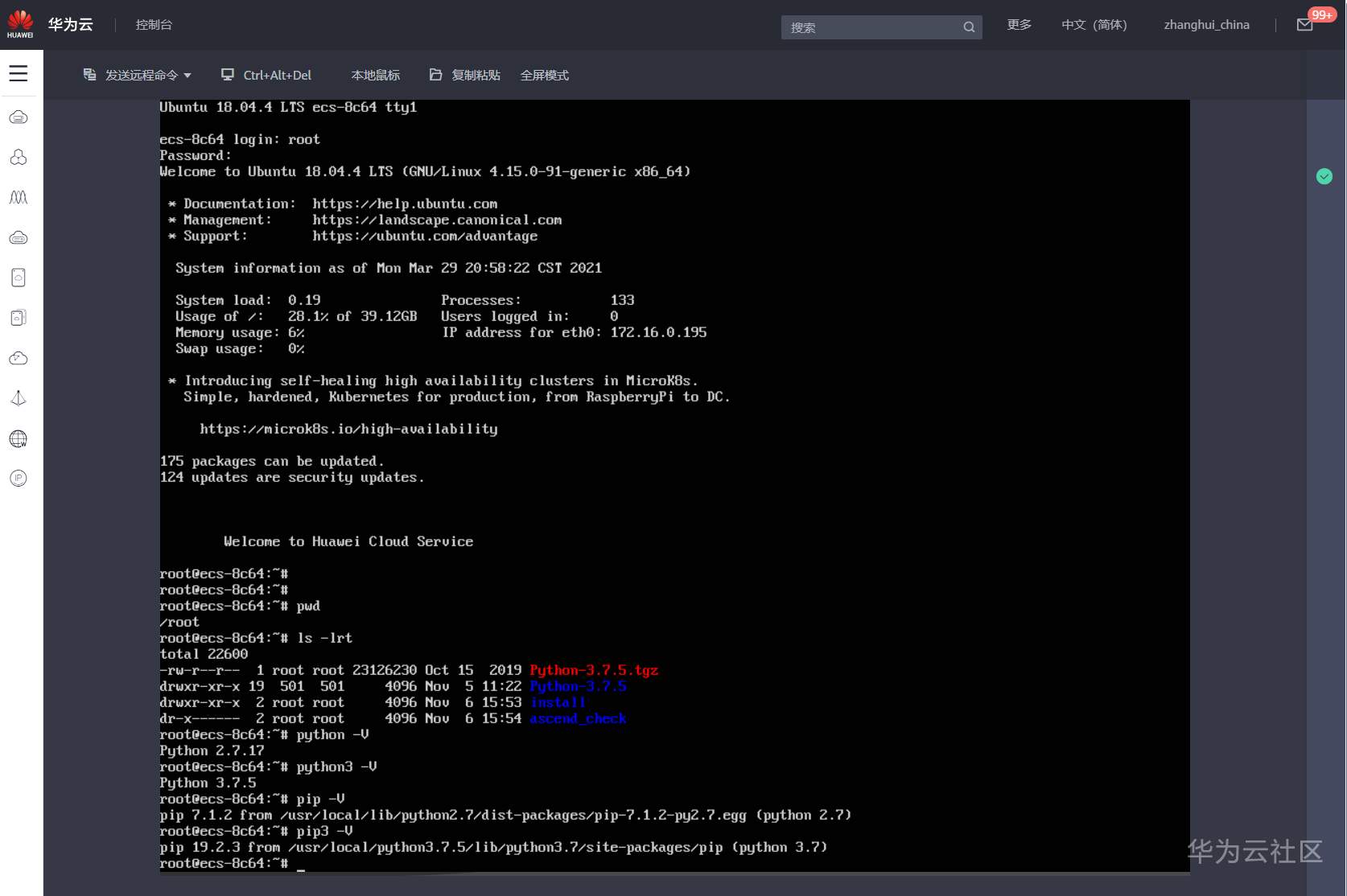This screenshot has height=896, width=1347.
Task: Click the search magnifier icon
Action: (x=969, y=27)
